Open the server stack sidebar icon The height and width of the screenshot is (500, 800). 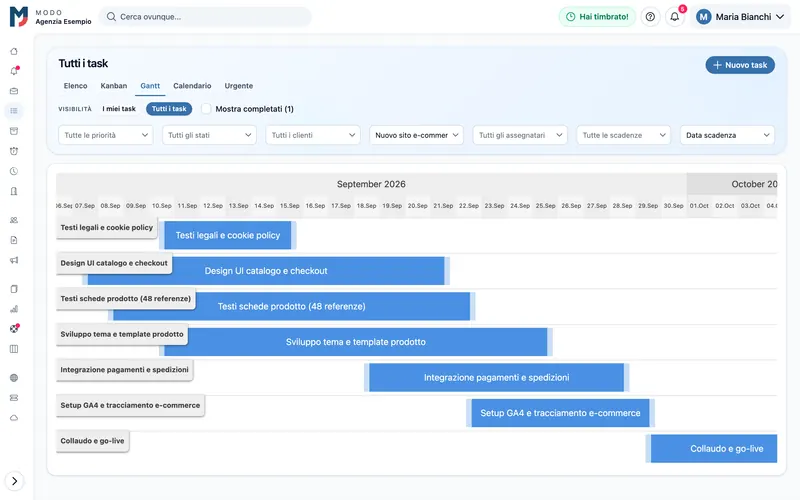click(14, 397)
